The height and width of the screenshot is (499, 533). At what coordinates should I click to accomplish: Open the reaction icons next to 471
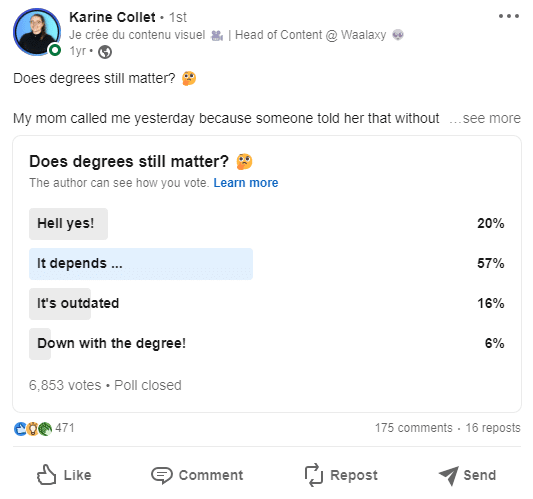[33, 428]
